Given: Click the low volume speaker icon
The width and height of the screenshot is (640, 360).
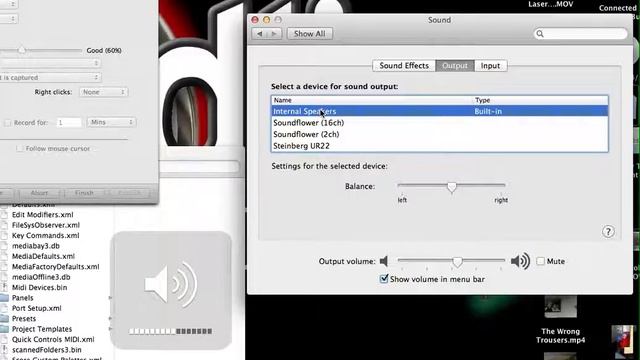Looking at the screenshot, I should click(384, 261).
